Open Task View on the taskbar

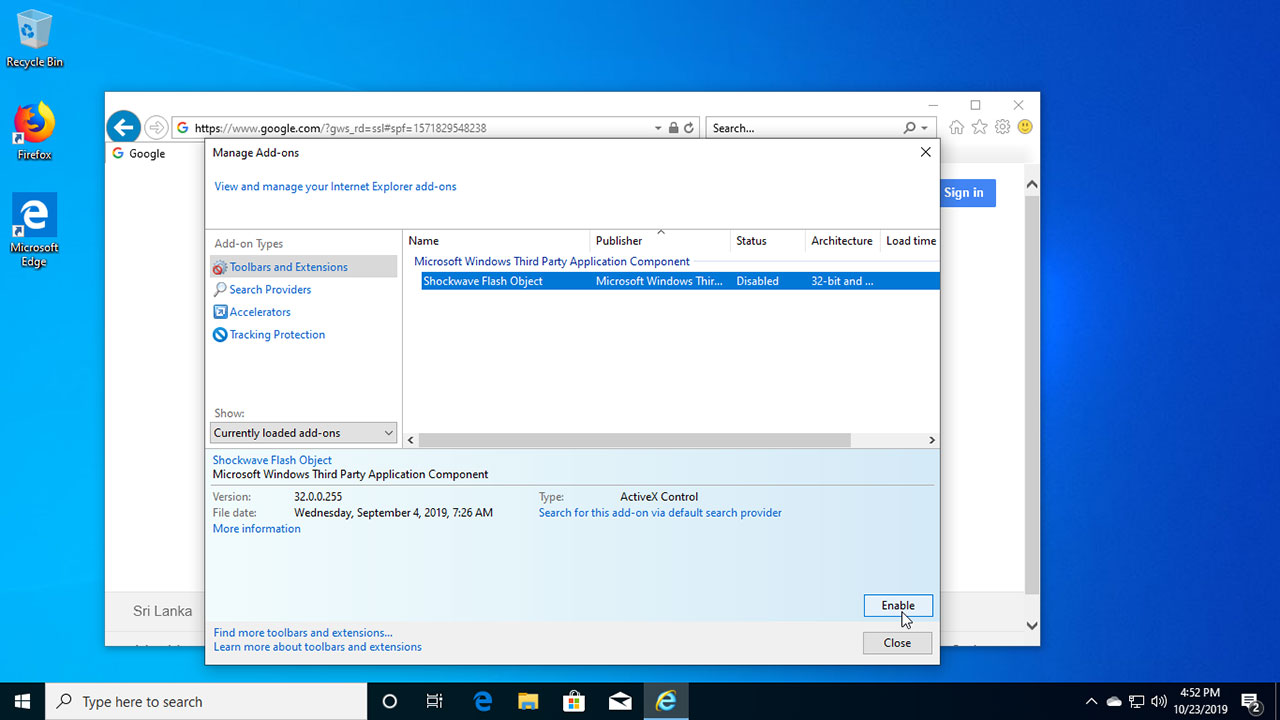435,701
